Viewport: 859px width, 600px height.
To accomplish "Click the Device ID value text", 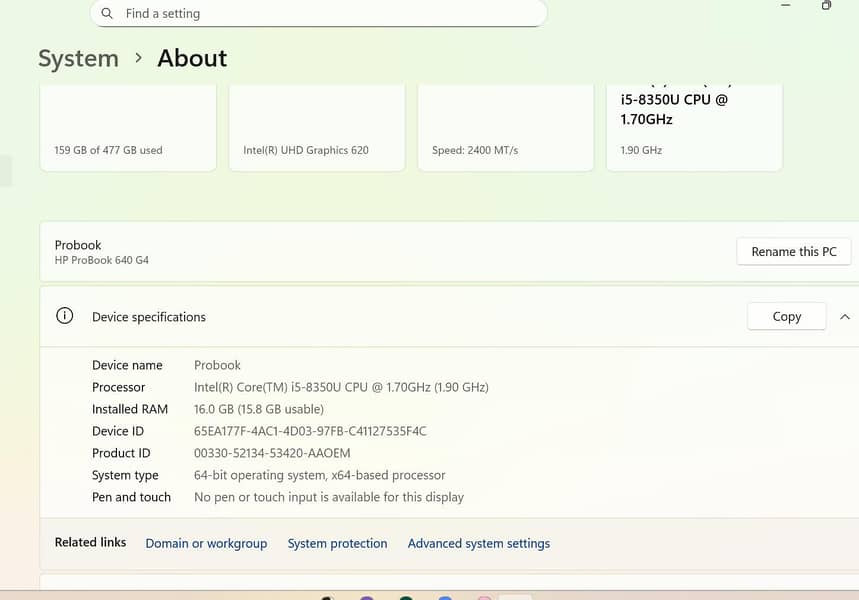I will pyautogui.click(x=310, y=431).
